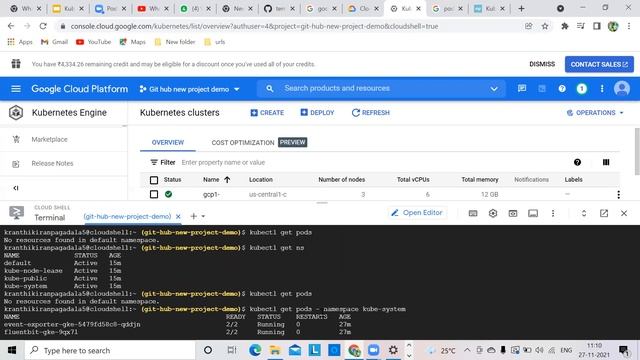The width and height of the screenshot is (640, 360).
Task: Click the Open Editor button
Action: pos(417,213)
